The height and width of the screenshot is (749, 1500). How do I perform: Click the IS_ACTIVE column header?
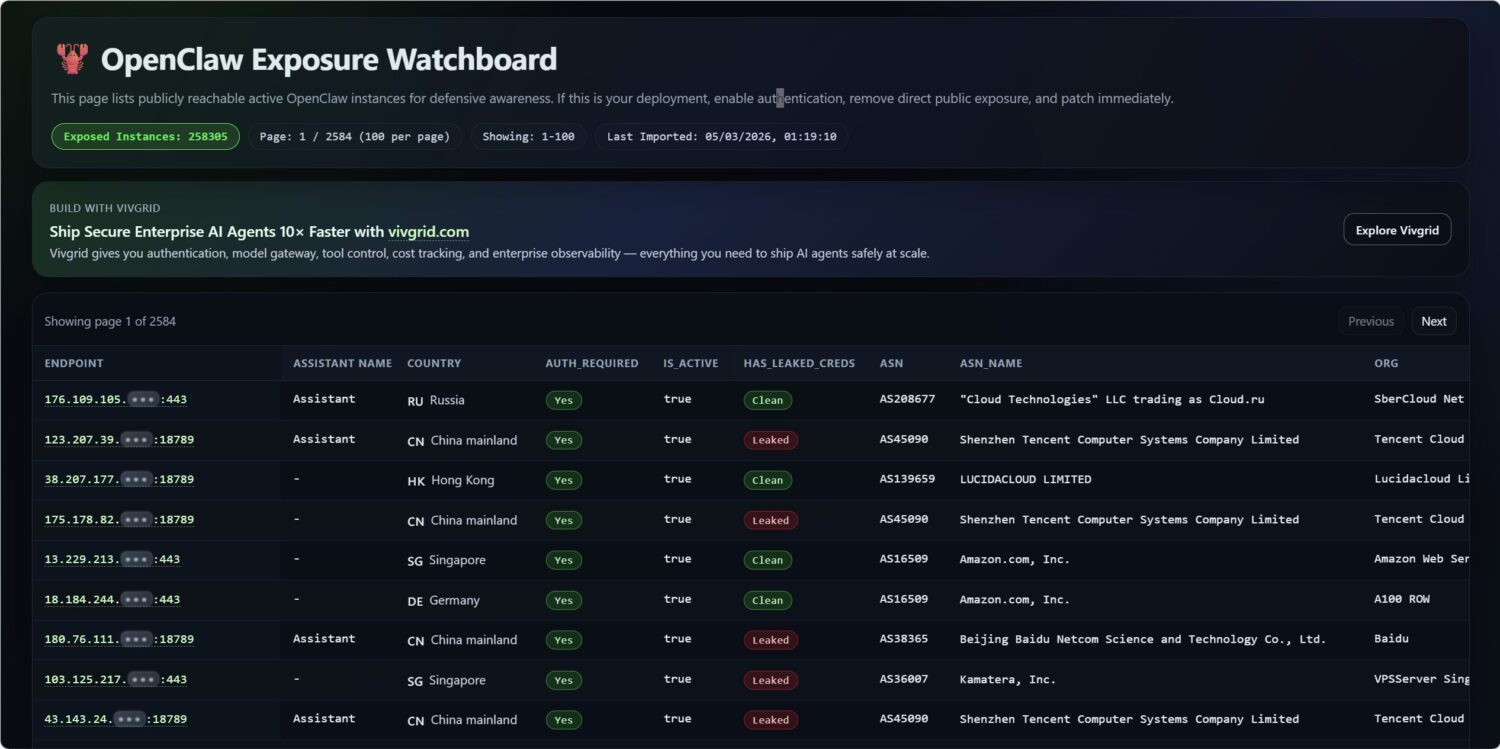tap(691, 363)
